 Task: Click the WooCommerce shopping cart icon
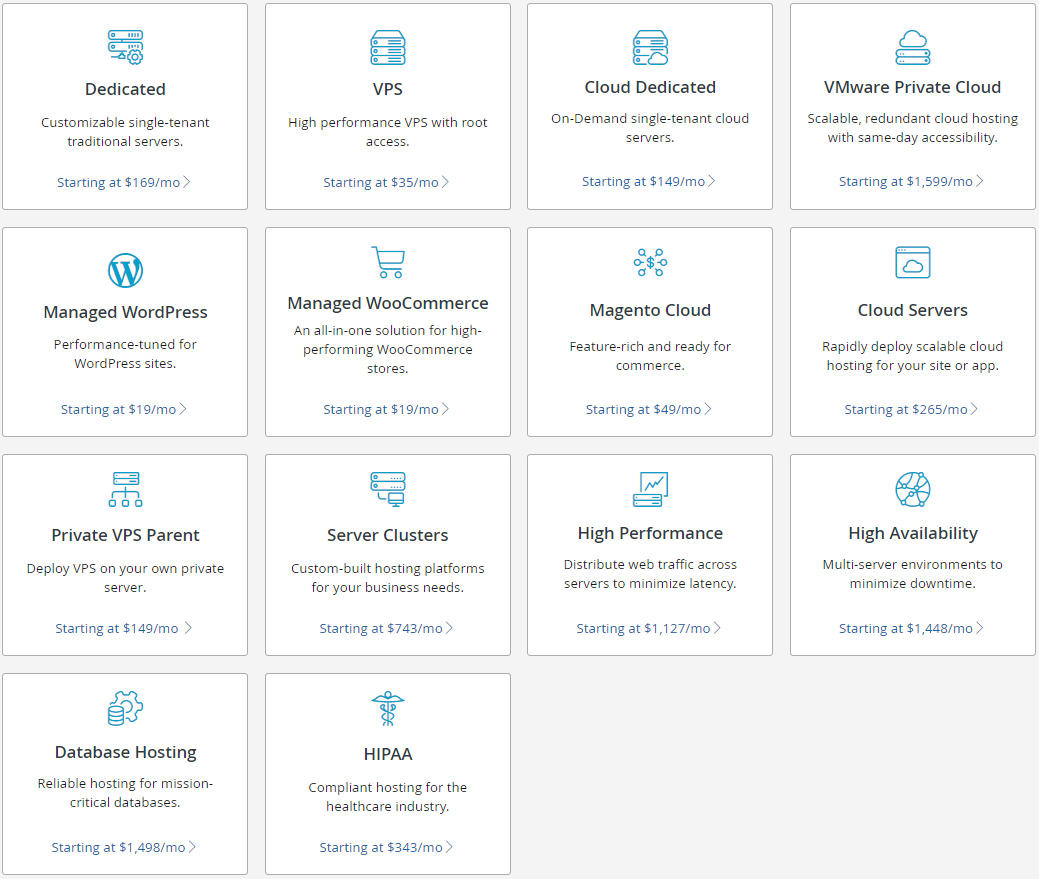click(x=388, y=262)
